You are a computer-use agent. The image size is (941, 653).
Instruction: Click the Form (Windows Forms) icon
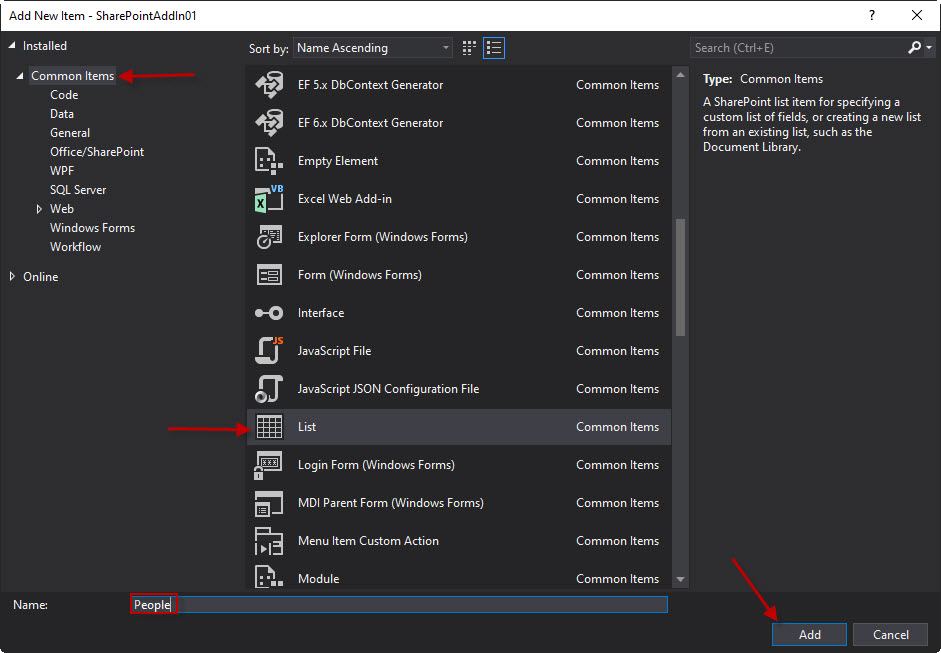click(x=269, y=275)
